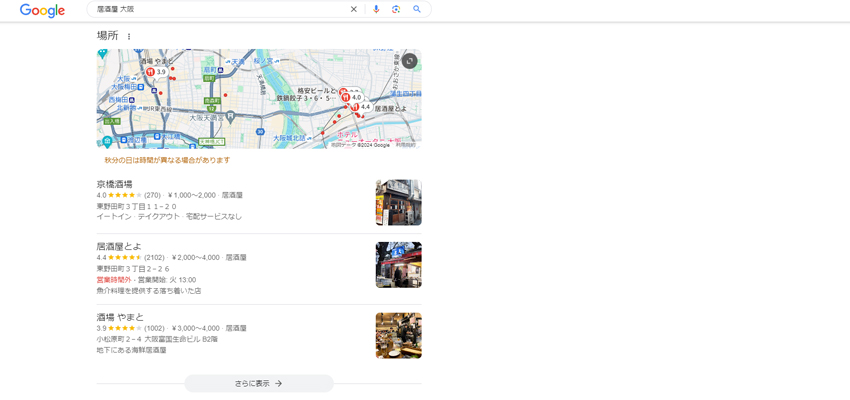
Task: Open the 利用規約 link on the map
Action: click(x=405, y=145)
